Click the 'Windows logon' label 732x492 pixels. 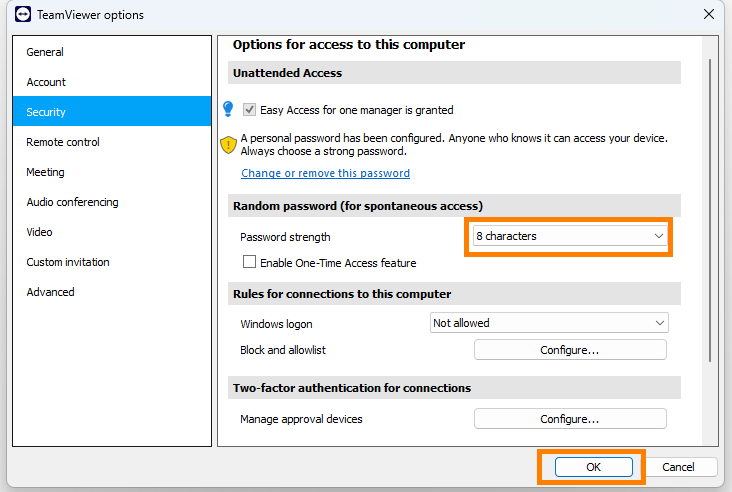pos(276,324)
